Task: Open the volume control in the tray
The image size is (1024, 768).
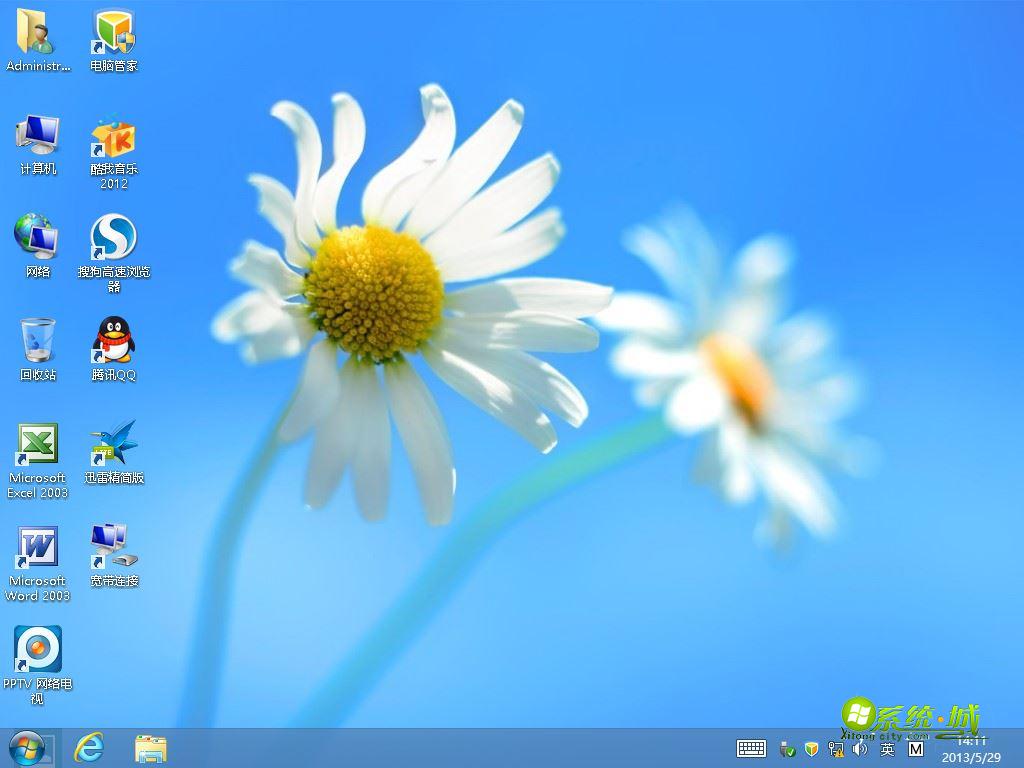Action: click(861, 748)
